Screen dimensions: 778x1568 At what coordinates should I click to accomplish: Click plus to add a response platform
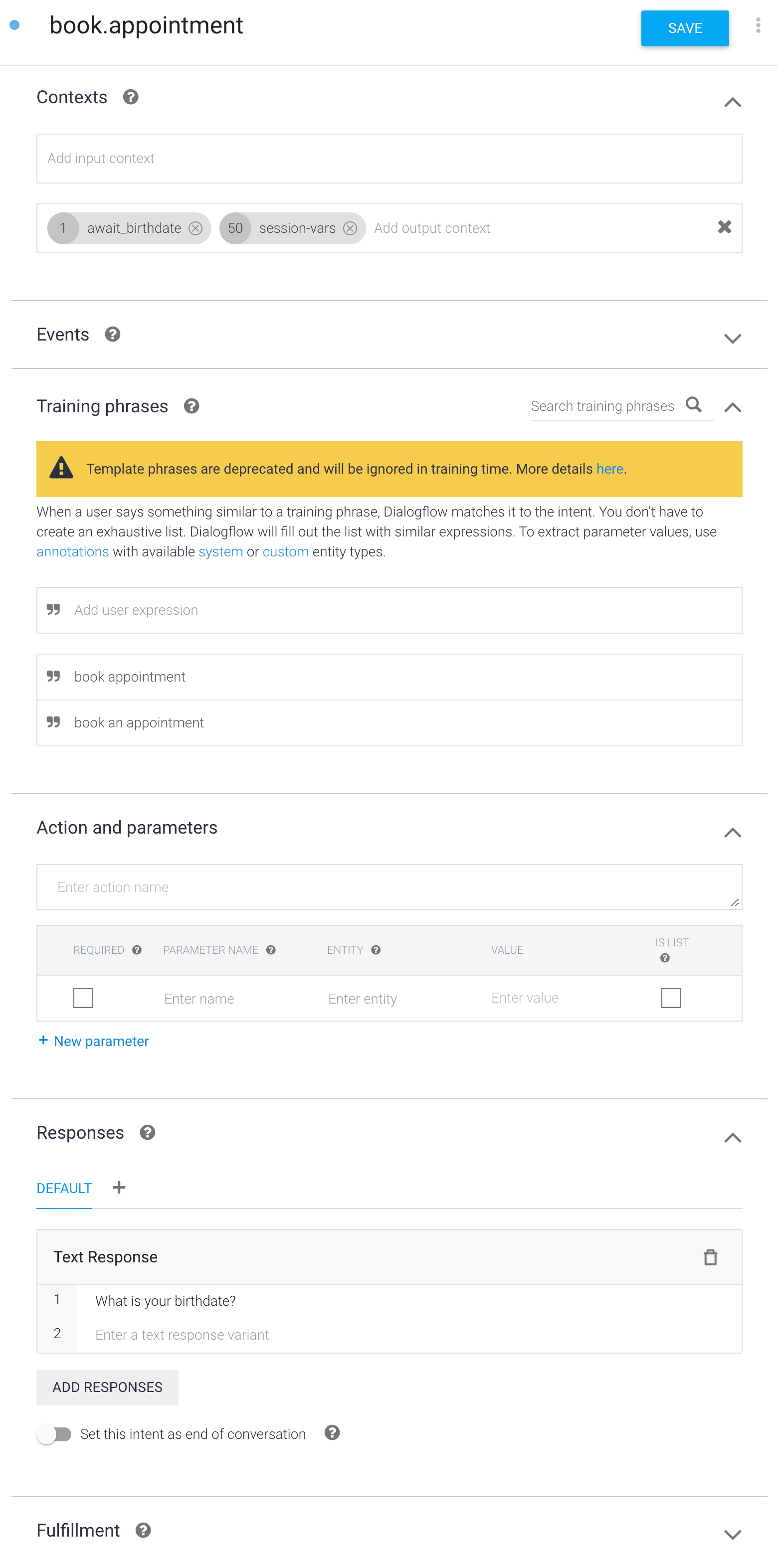119,1187
